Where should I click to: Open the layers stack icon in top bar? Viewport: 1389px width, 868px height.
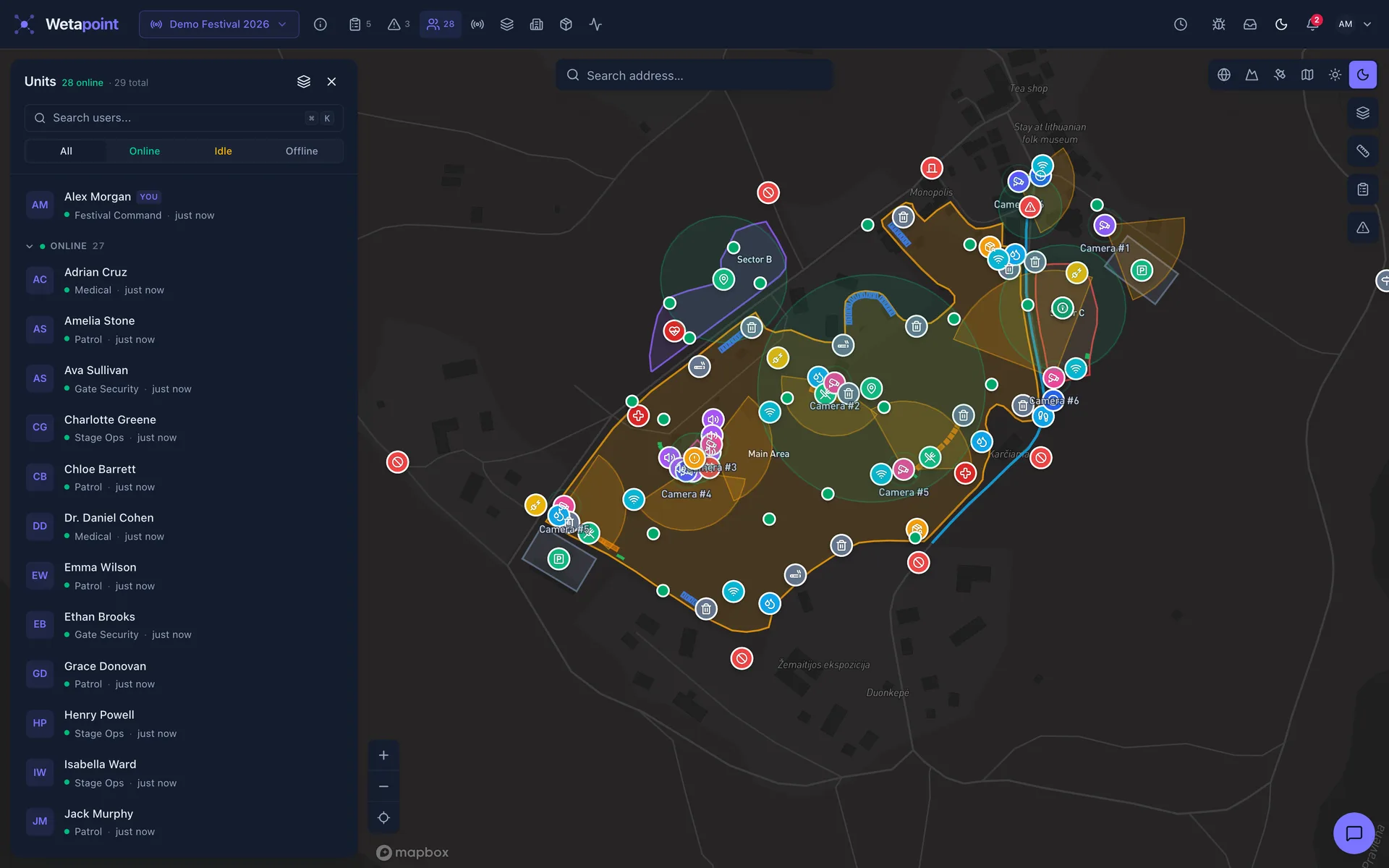[507, 25]
